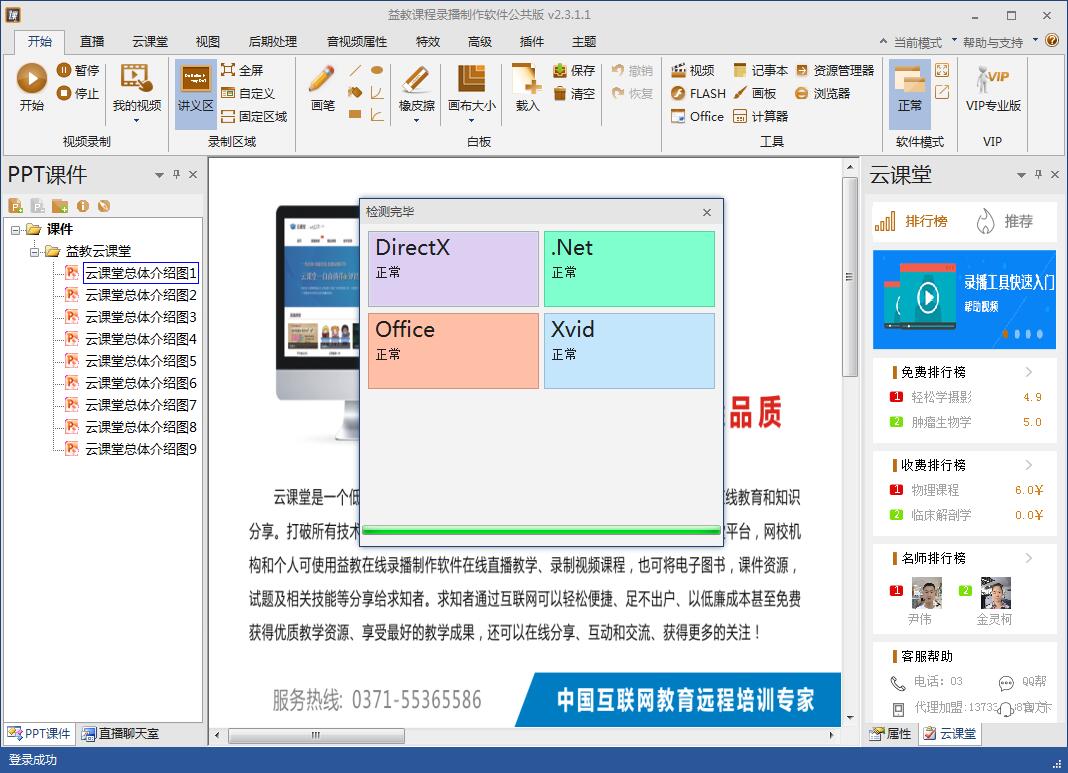Expand the 橡皮擦 dropdown arrow
Image resolution: width=1068 pixels, height=773 pixels.
(416, 121)
